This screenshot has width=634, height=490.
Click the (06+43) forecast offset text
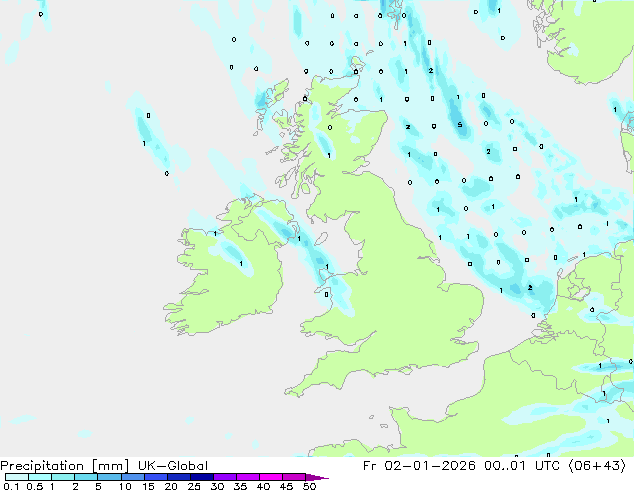(x=597, y=466)
